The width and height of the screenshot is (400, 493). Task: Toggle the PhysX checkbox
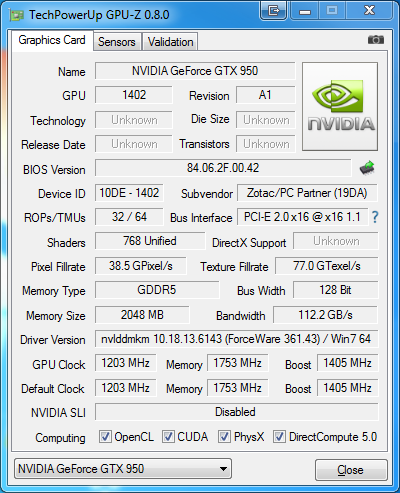point(224,436)
